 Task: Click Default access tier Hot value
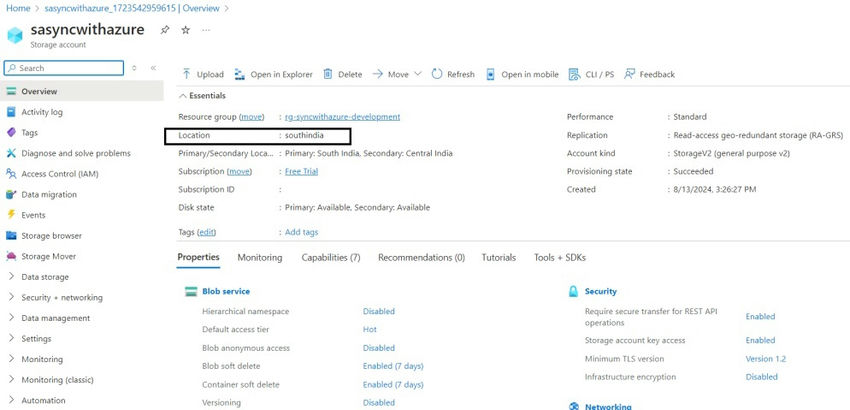pyautogui.click(x=370, y=329)
